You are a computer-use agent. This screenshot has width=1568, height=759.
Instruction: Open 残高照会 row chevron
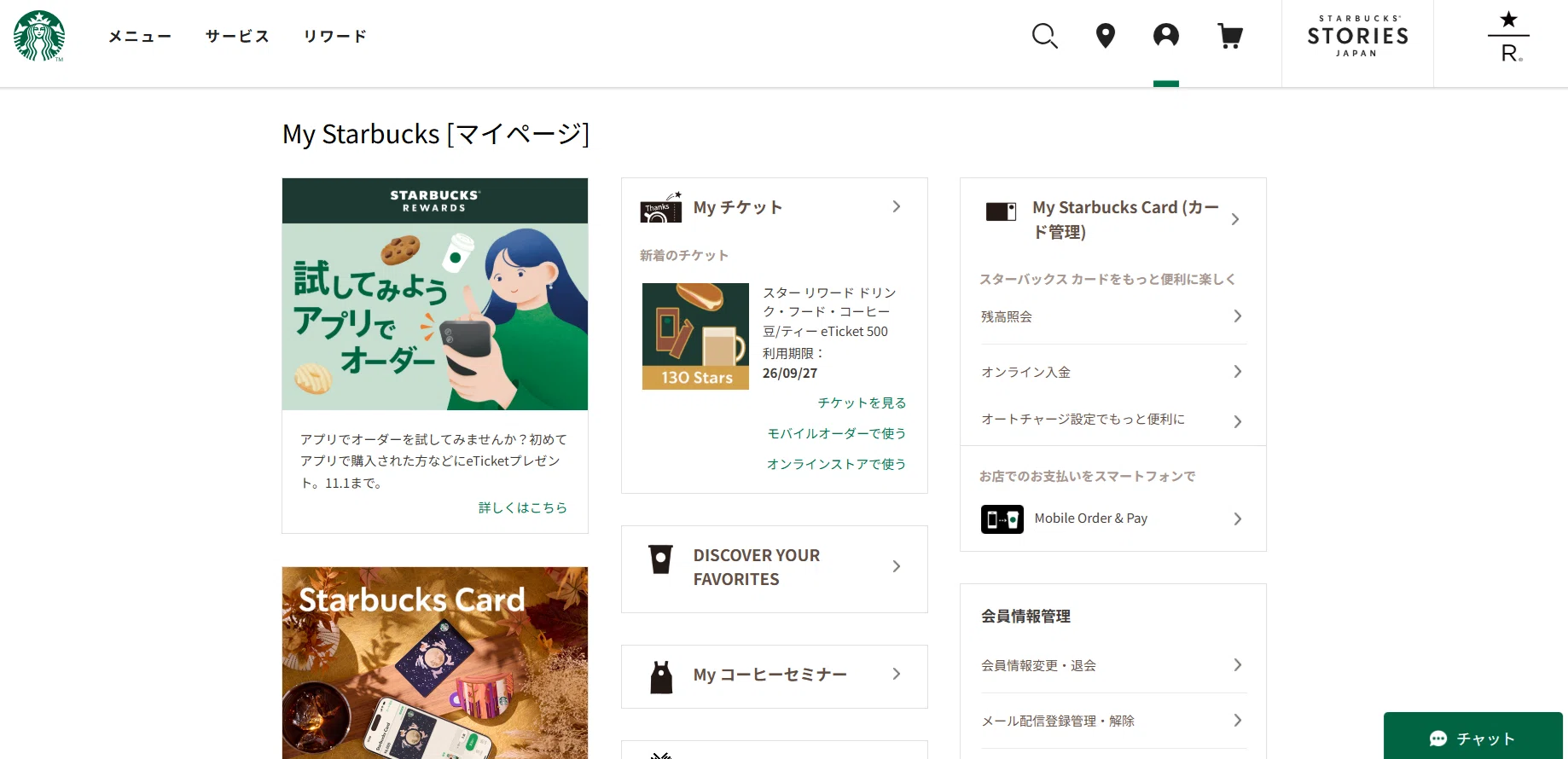click(1238, 316)
